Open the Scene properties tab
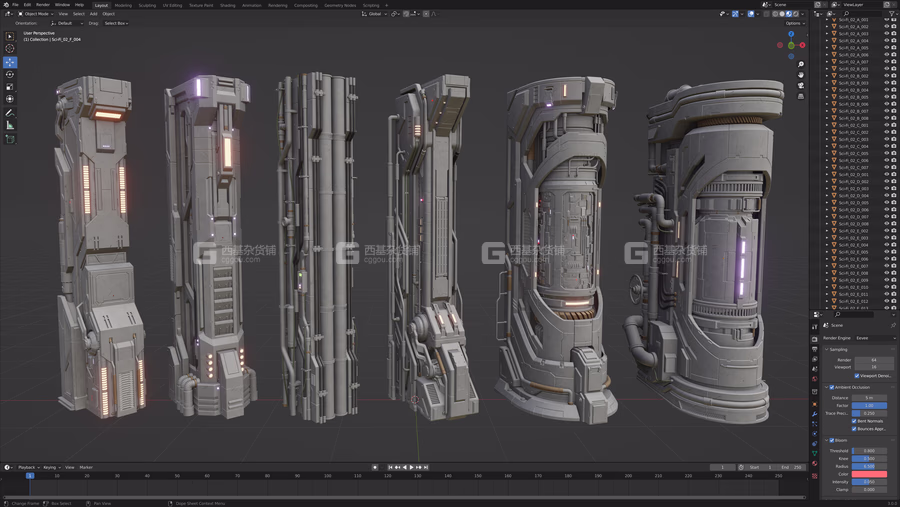900x507 pixels. 814,369
